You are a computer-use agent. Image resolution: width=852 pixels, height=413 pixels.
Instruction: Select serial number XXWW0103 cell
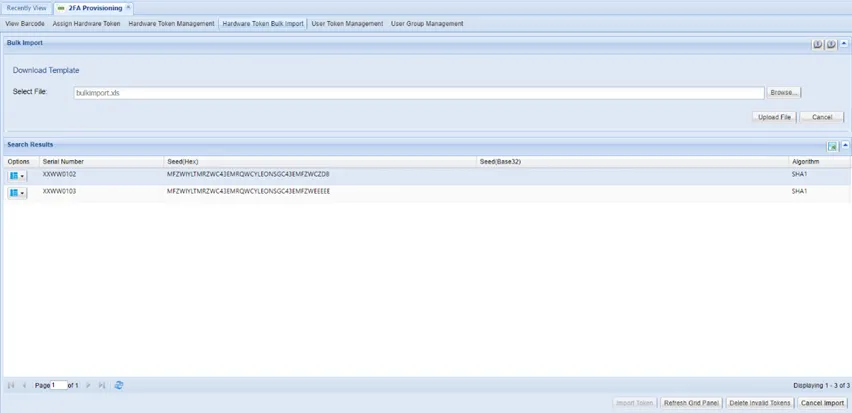59,191
